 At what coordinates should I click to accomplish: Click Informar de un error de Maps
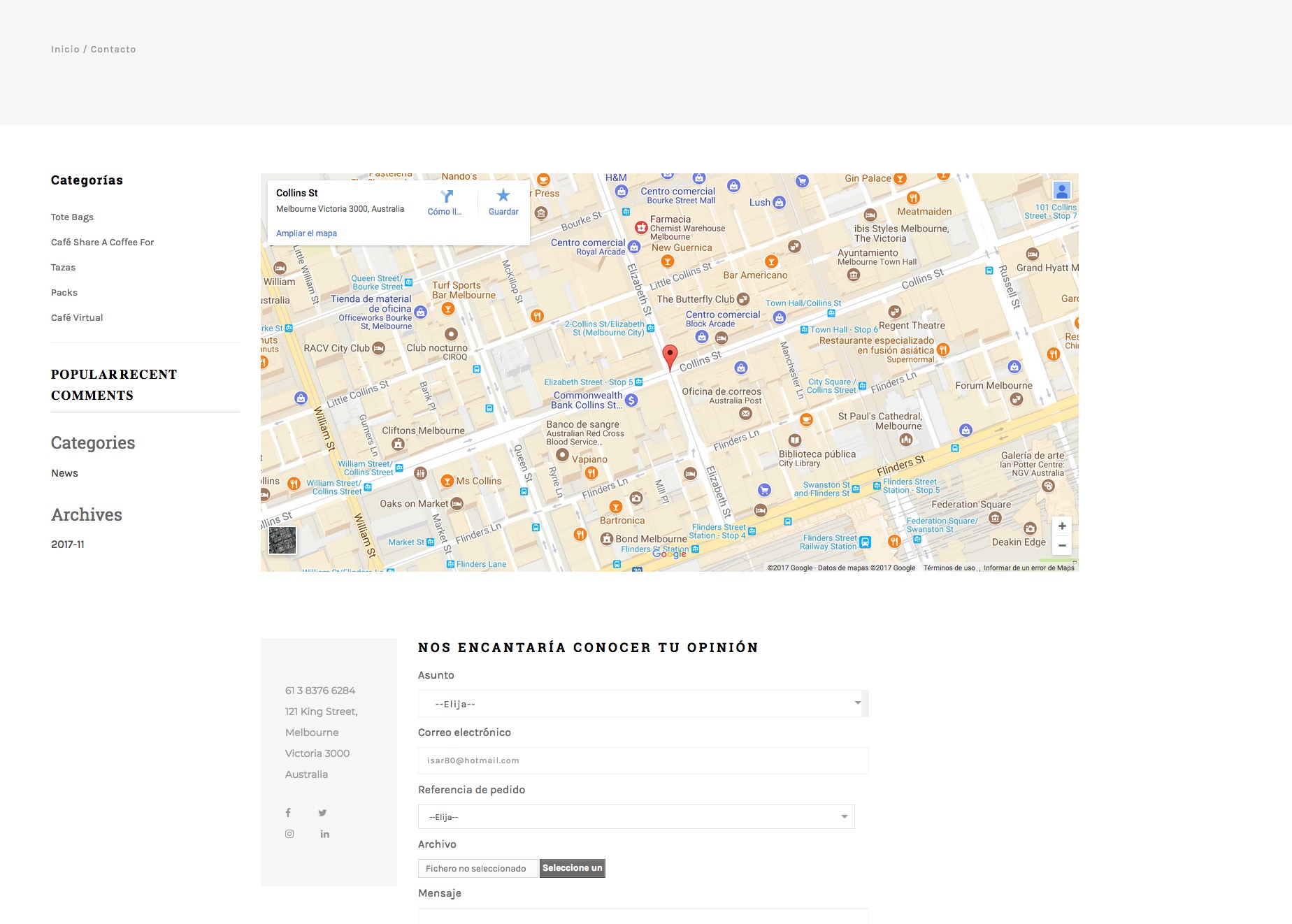point(1029,568)
